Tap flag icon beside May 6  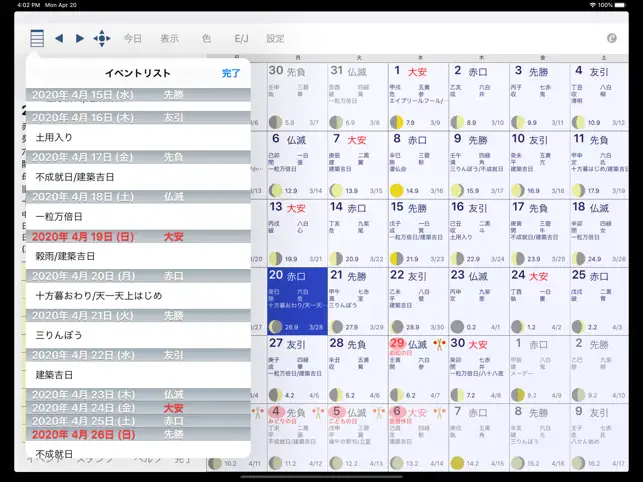pyautogui.click(x=440, y=412)
